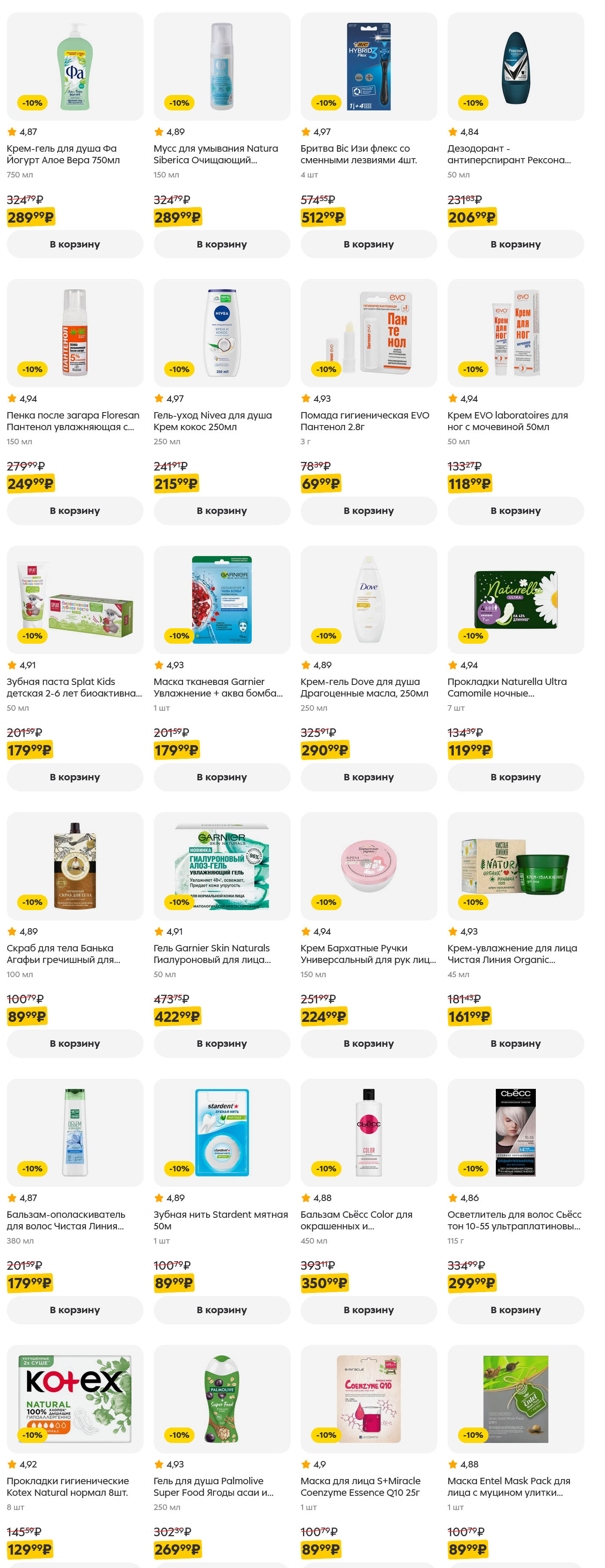Screen dimensions: 605x1568
Task: Click the Stardent dental floss image
Action: click(222, 1132)
